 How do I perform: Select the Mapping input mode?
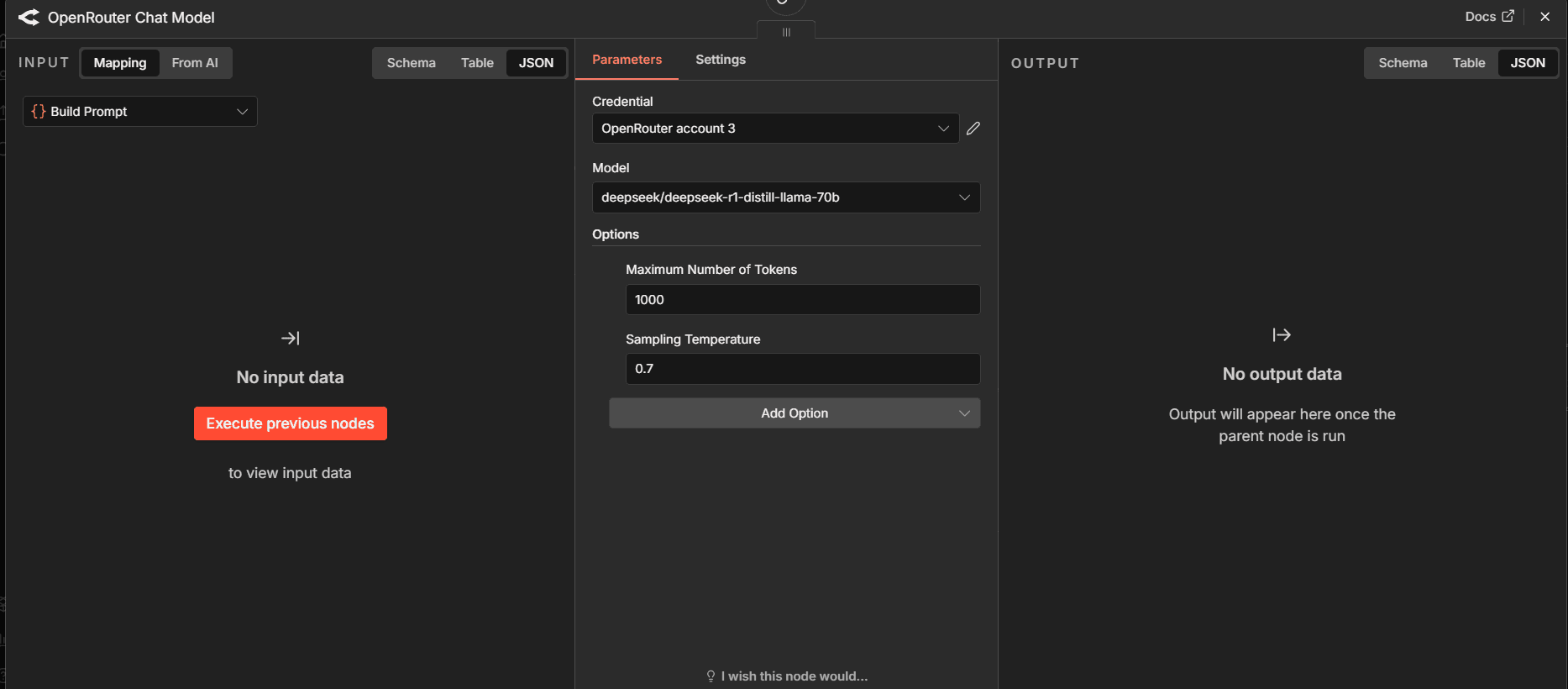tap(120, 63)
